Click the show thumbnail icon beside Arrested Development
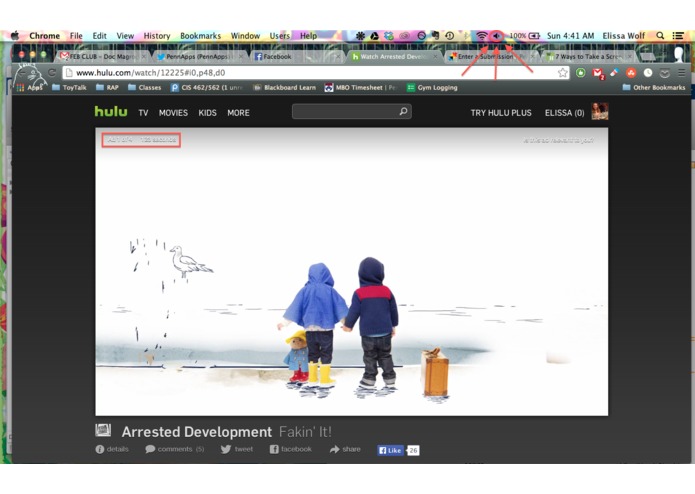The width and height of the screenshot is (695, 494). click(103, 430)
